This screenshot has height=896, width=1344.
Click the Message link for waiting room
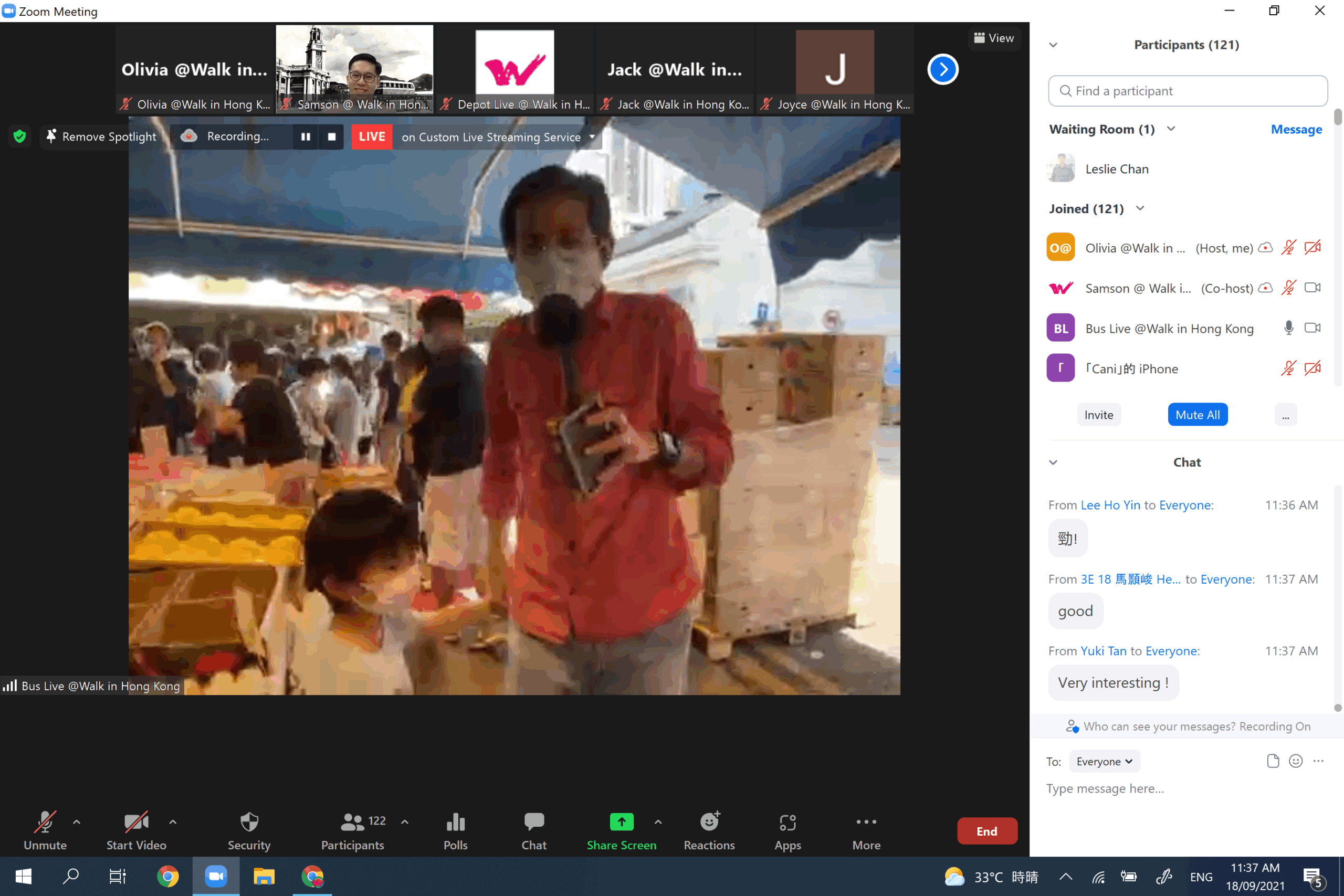pyautogui.click(x=1295, y=129)
